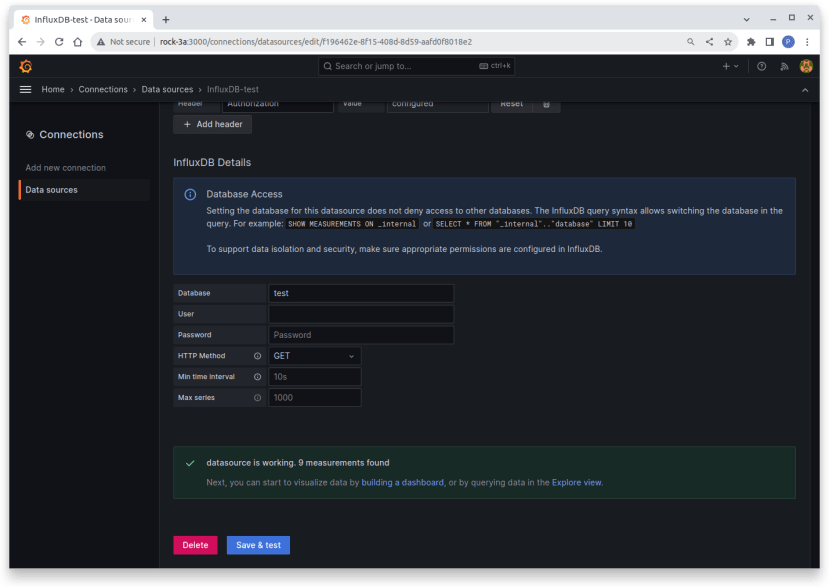Click the Delete button
This screenshot has height=587, width=829.
pos(195,545)
